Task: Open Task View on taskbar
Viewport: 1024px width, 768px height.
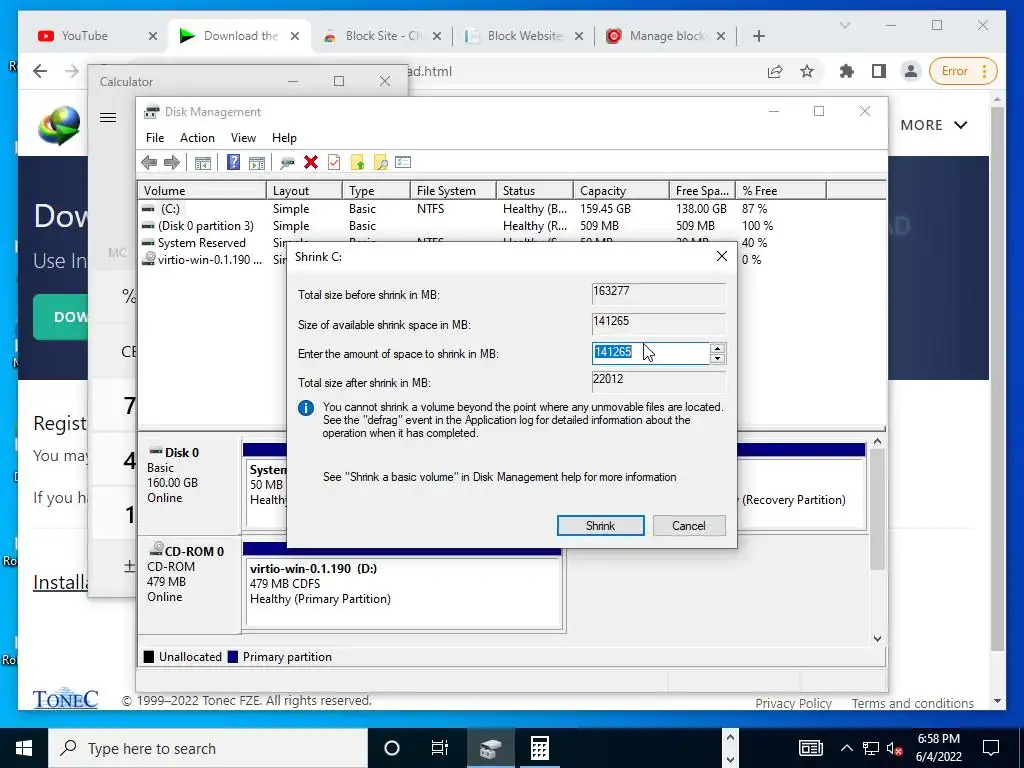Action: [x=440, y=748]
